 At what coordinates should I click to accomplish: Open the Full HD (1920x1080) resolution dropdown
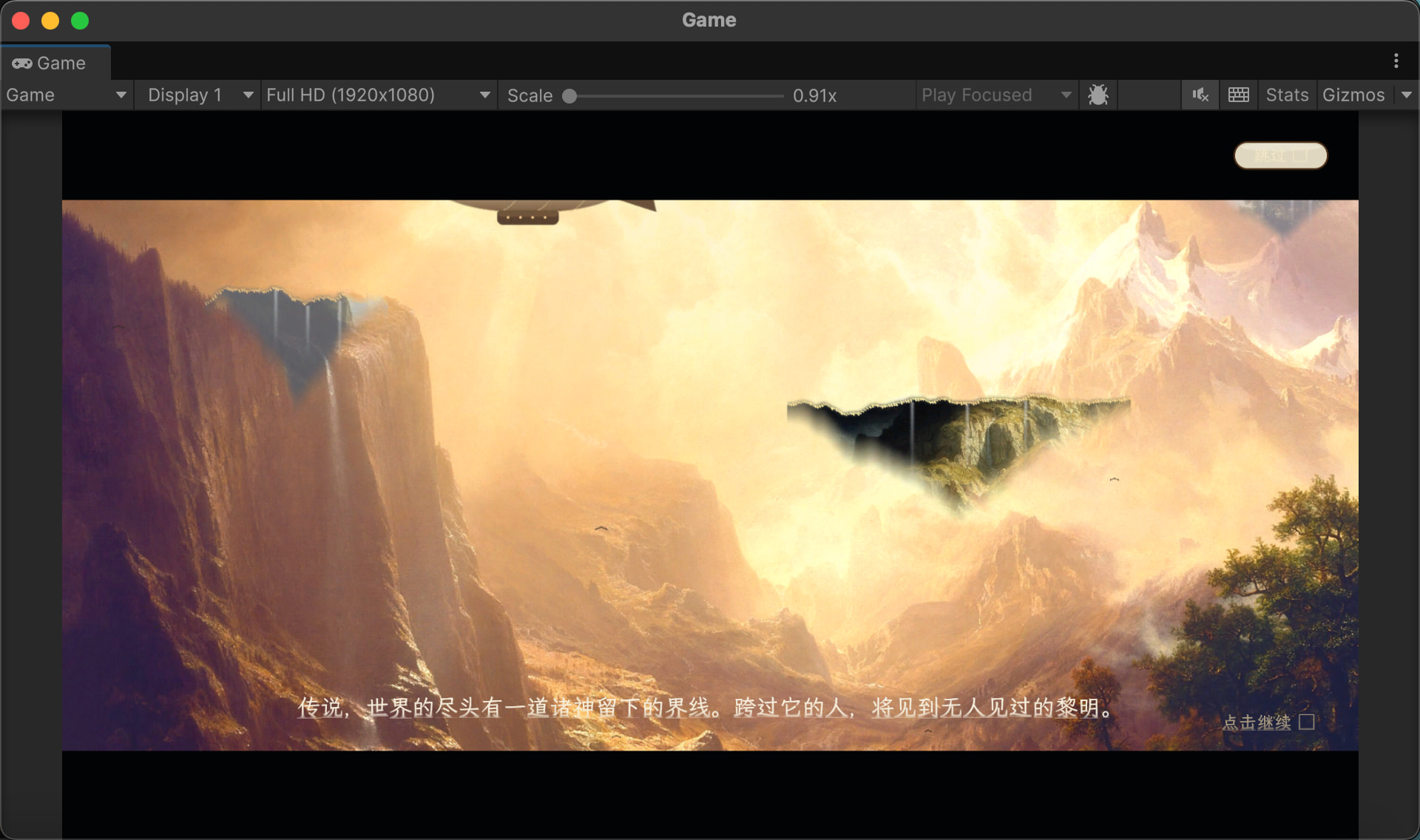[379, 95]
